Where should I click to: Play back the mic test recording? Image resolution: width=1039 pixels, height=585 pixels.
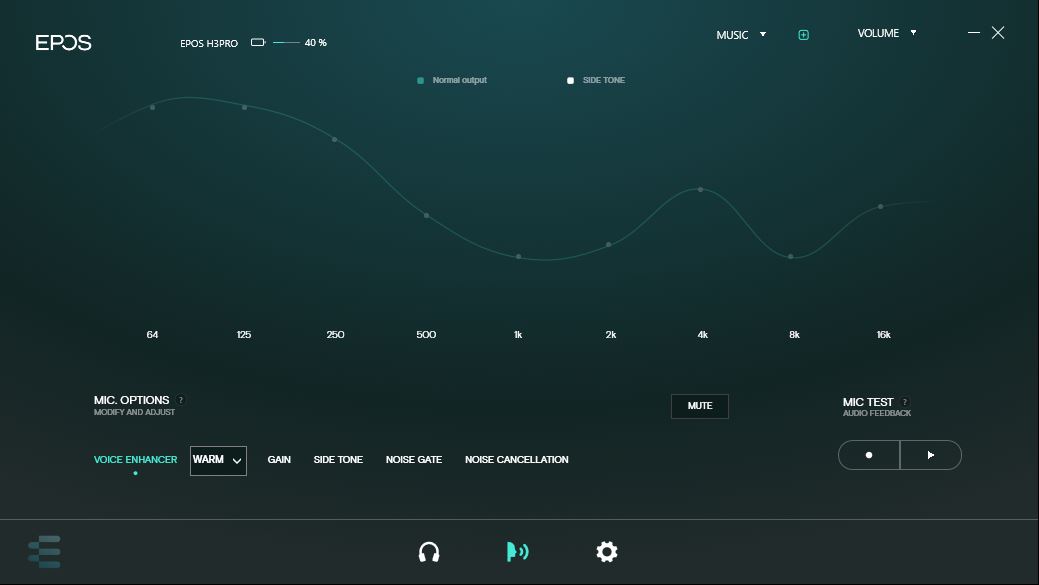point(931,455)
